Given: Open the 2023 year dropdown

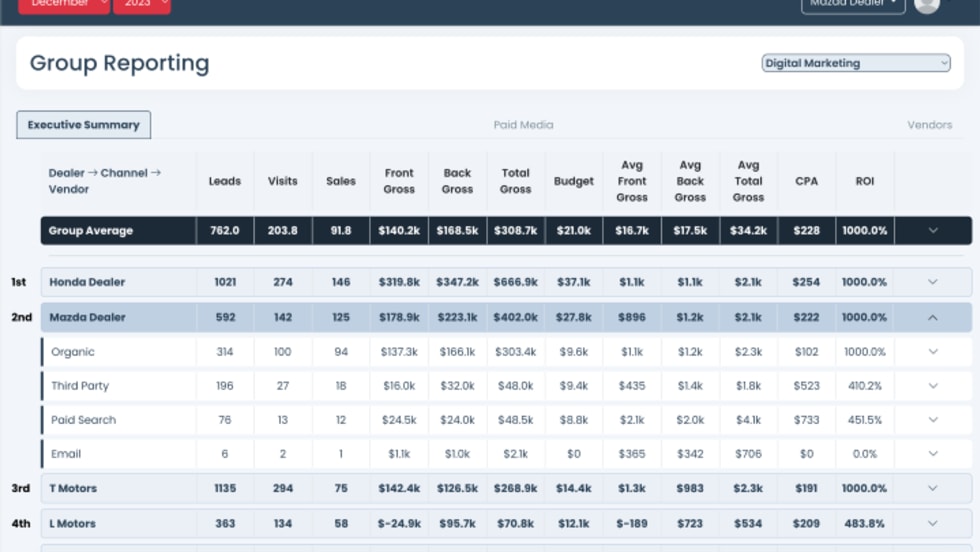Looking at the screenshot, I should 141,5.
